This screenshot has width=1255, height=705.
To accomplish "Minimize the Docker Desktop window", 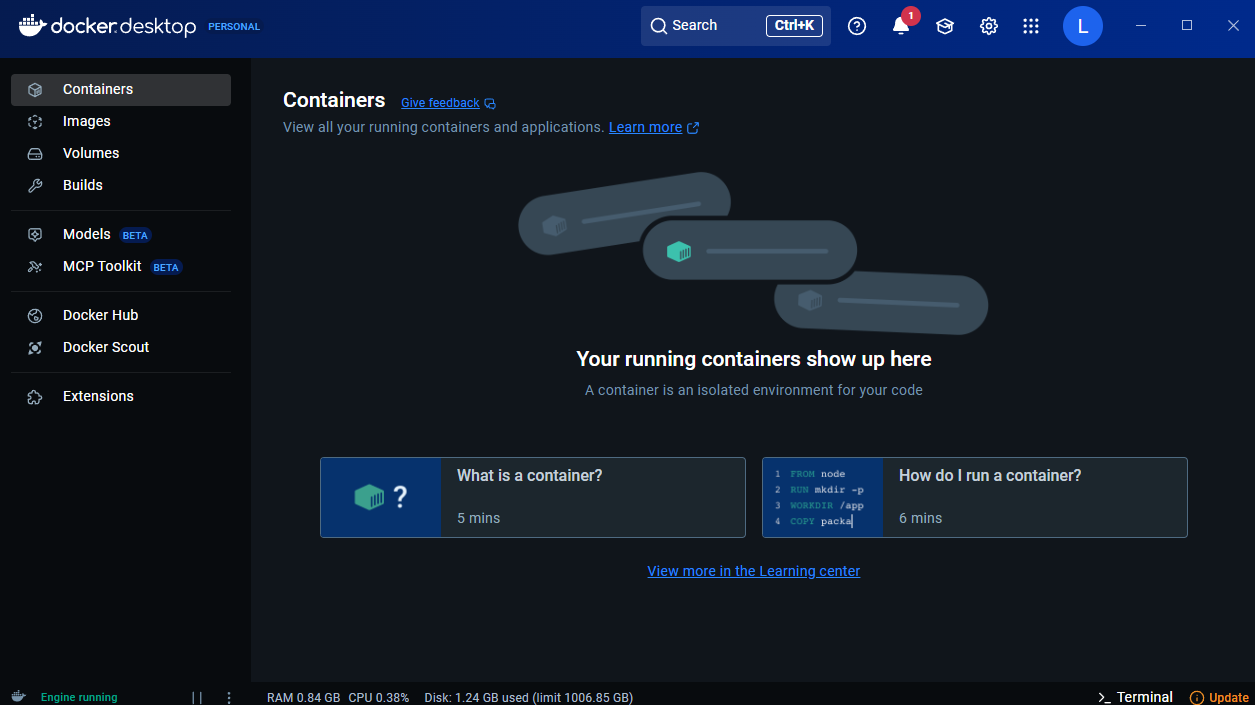I will tap(1141, 25).
